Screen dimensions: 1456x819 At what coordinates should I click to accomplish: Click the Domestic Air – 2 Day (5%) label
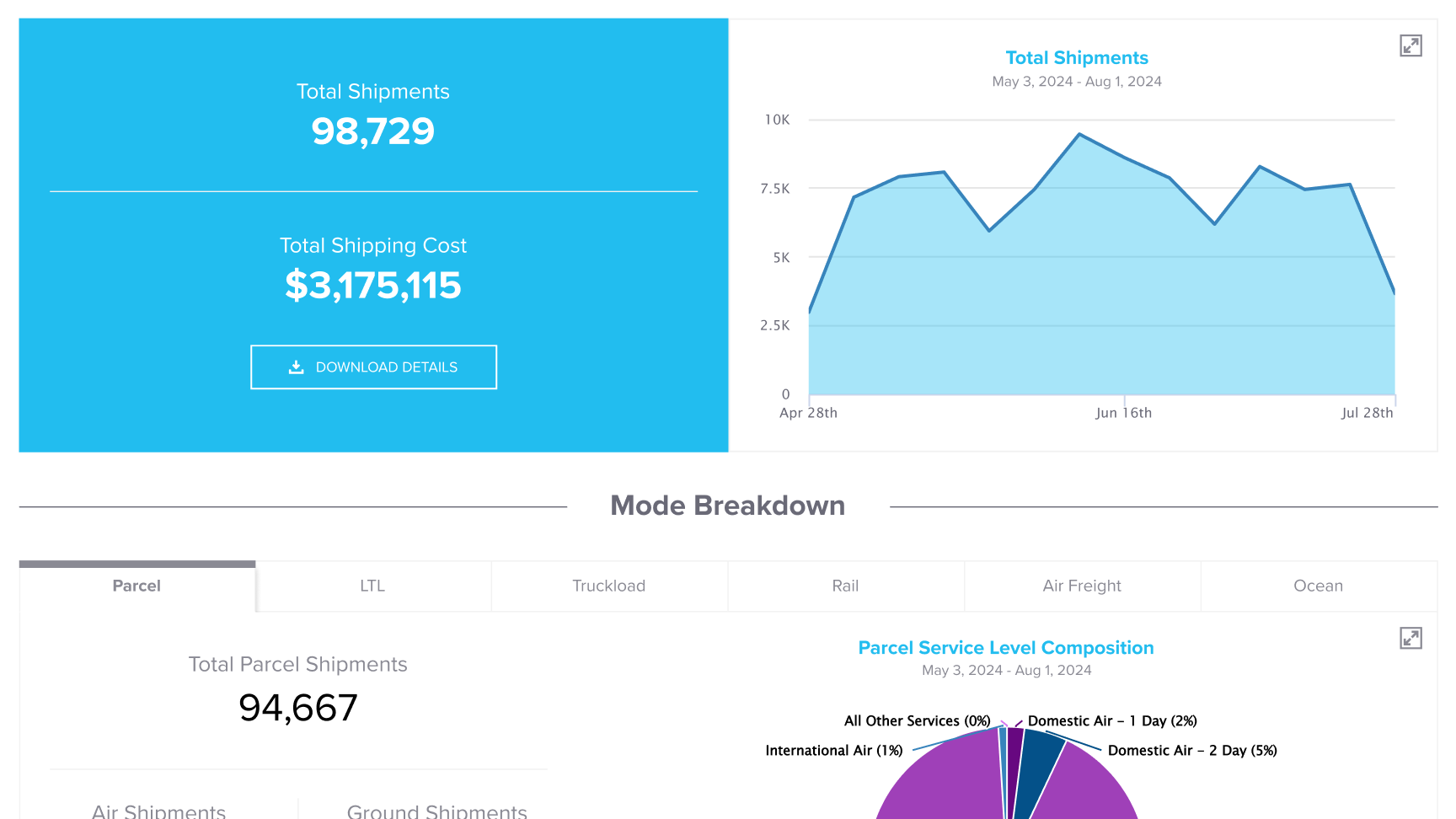click(x=1192, y=750)
